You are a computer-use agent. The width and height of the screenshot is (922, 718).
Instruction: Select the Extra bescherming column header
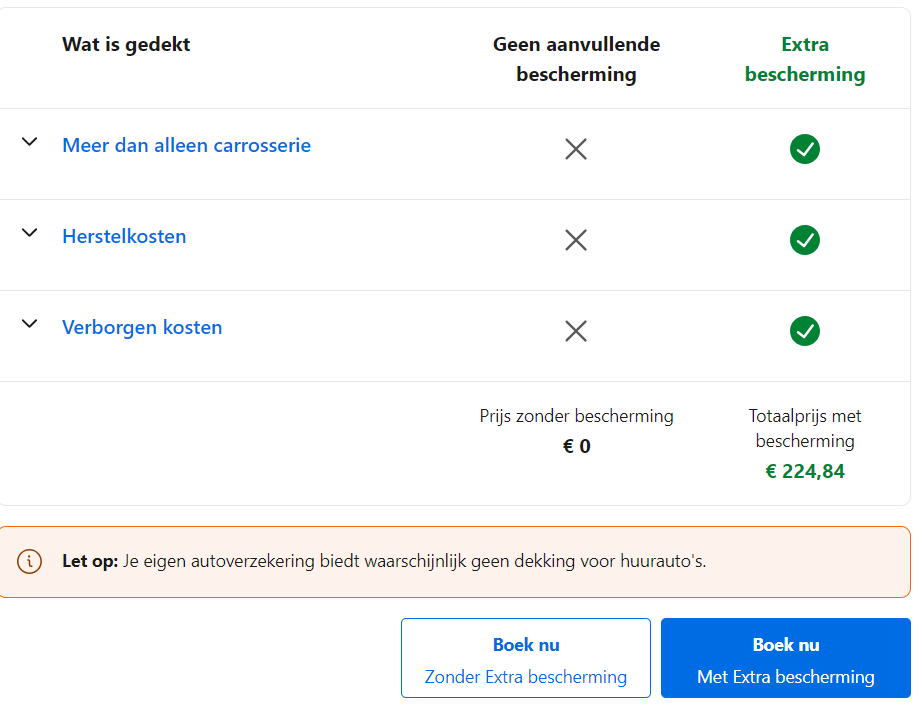[x=805, y=59]
